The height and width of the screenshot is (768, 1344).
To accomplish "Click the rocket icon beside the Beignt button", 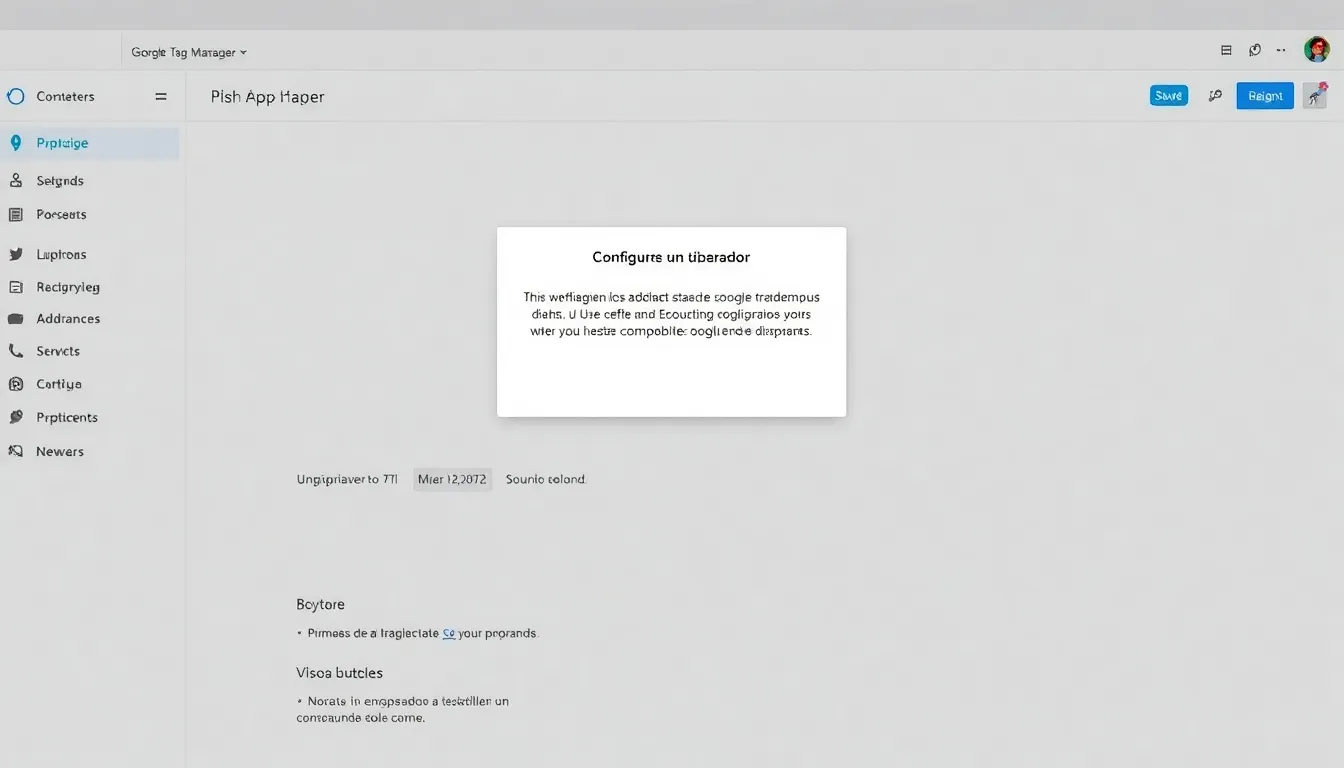I will pos(1314,94).
